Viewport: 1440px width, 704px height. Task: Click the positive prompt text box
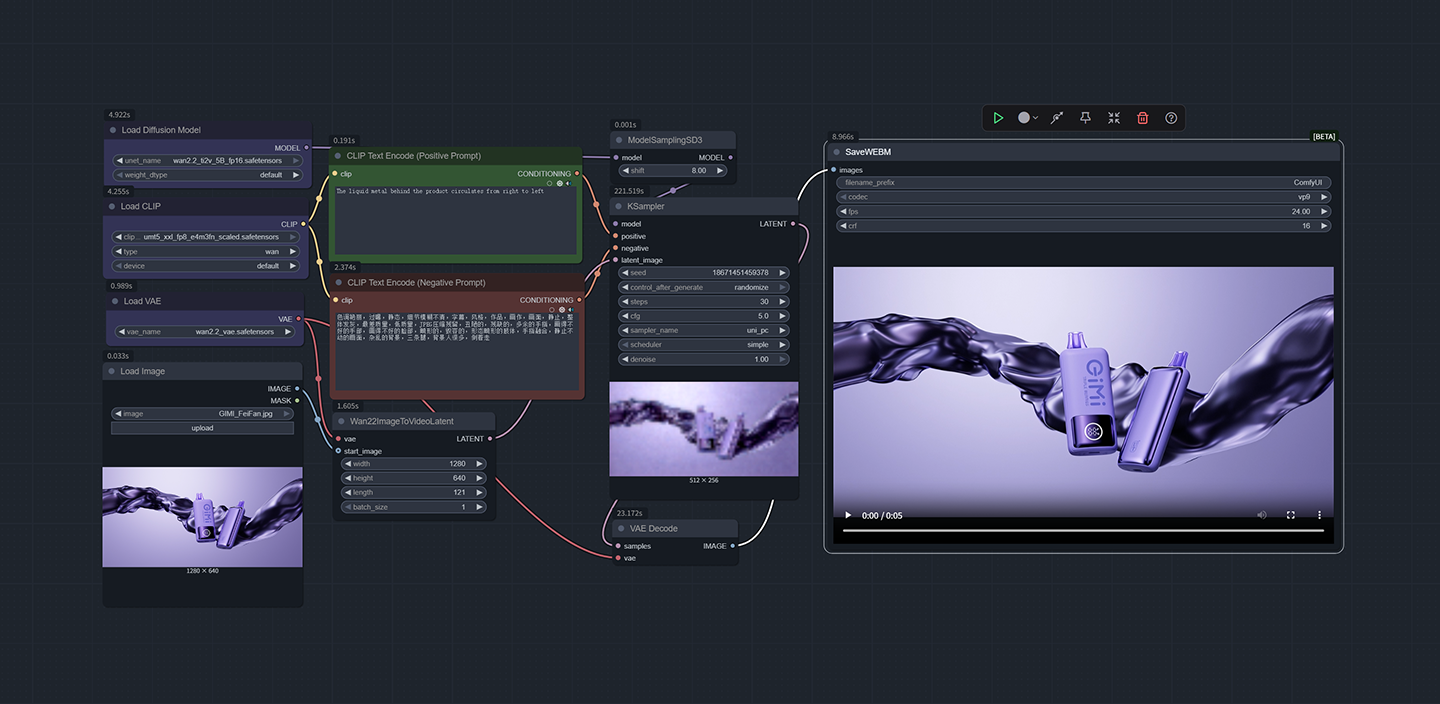point(455,222)
